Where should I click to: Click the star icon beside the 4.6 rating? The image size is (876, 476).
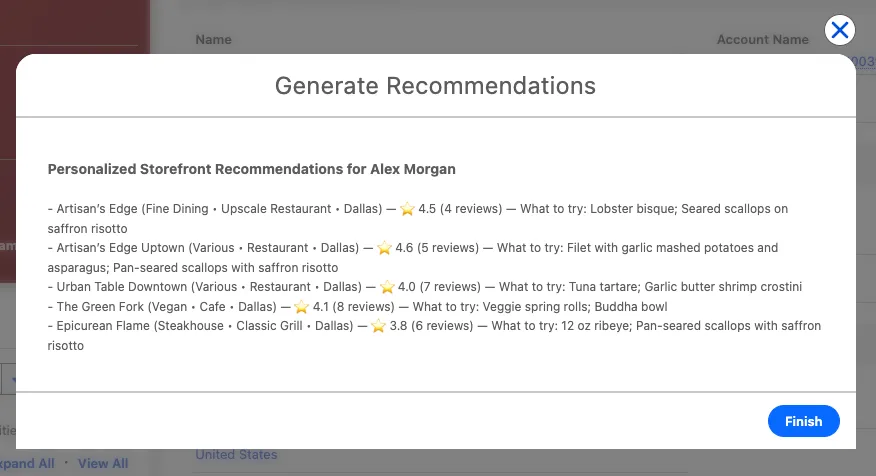pos(384,248)
